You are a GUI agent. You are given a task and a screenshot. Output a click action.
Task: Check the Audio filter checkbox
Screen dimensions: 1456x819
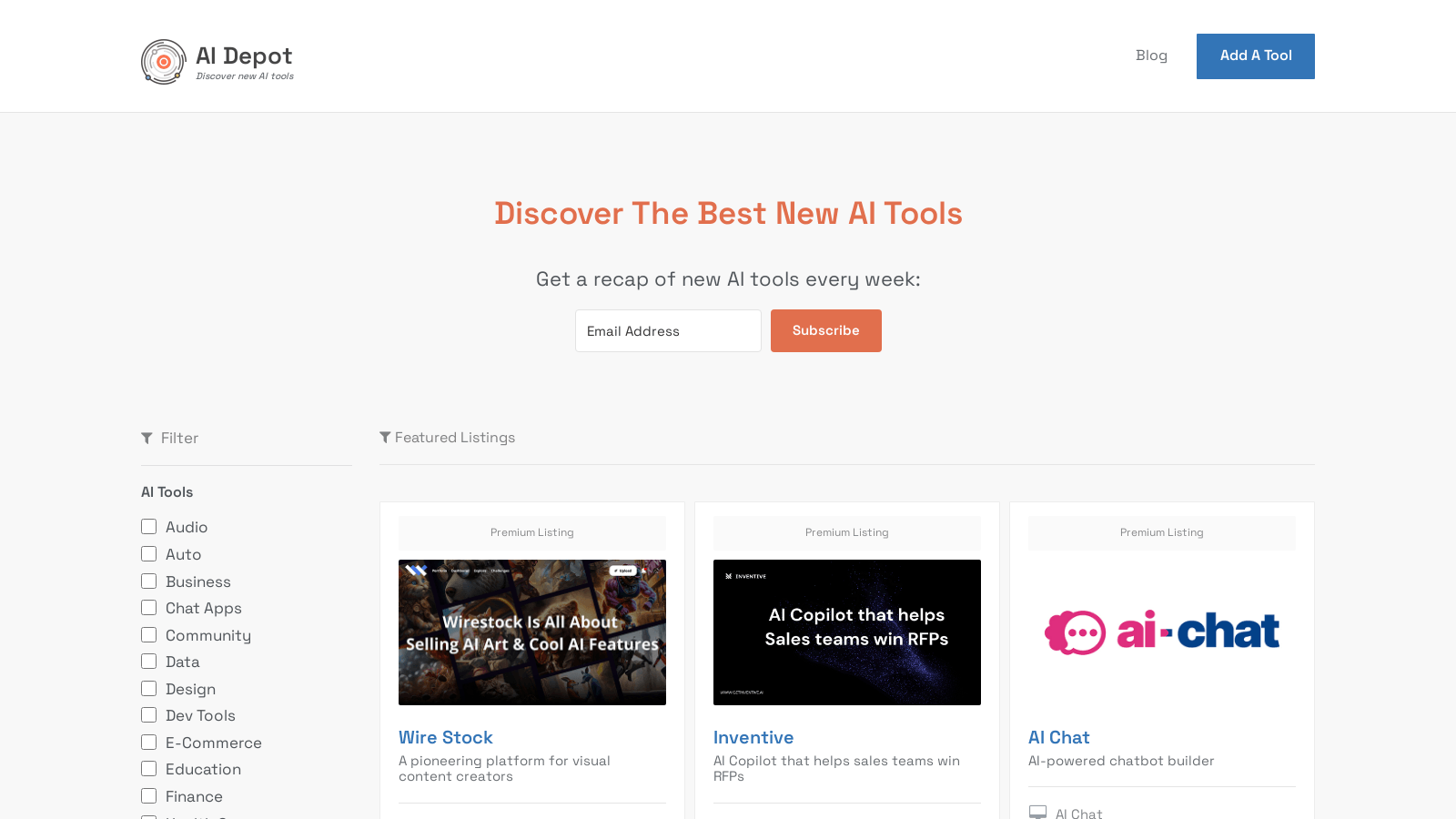149,527
